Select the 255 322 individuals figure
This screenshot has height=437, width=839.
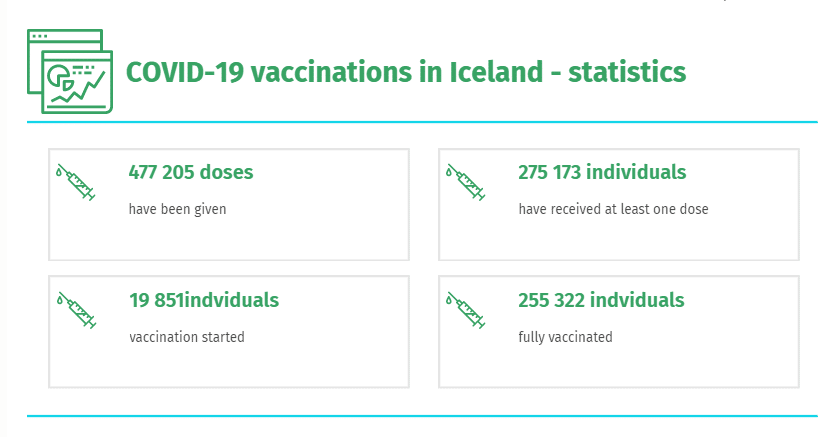(x=601, y=300)
